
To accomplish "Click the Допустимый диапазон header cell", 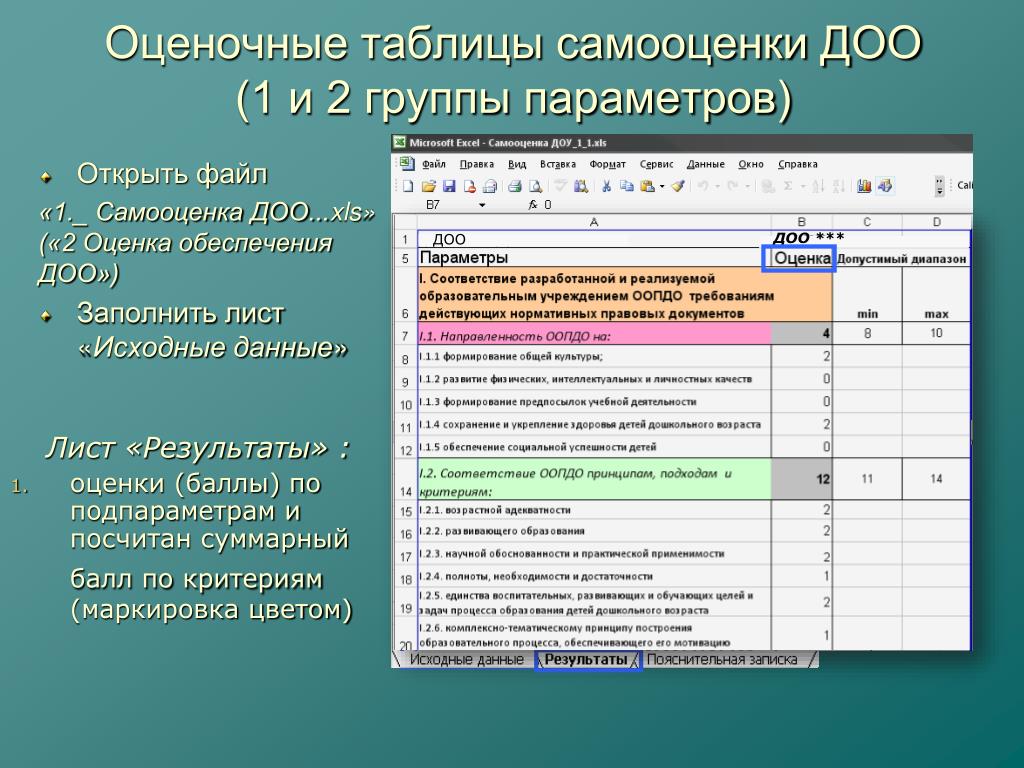I will [901, 259].
